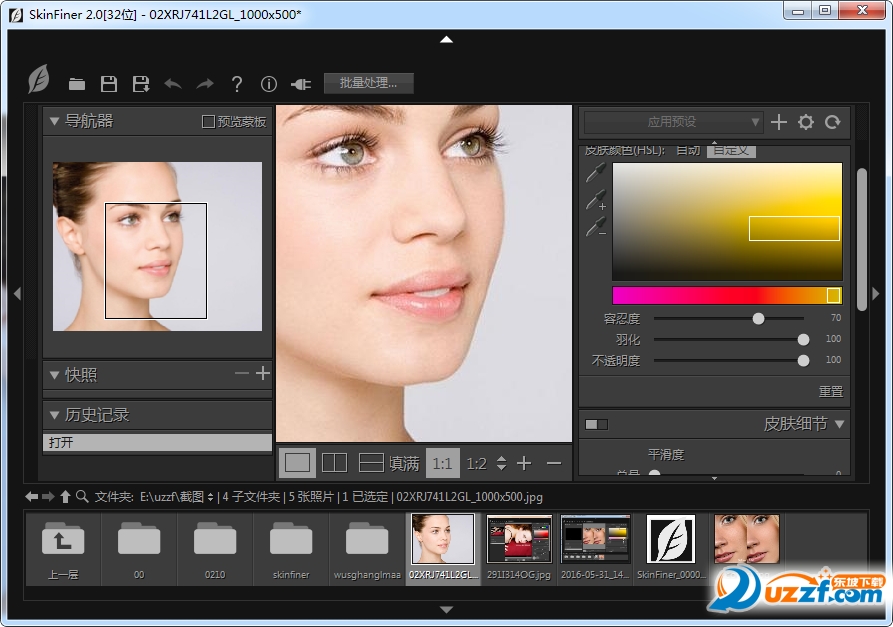Switch to single image view mode
The height and width of the screenshot is (627, 893).
[297, 463]
